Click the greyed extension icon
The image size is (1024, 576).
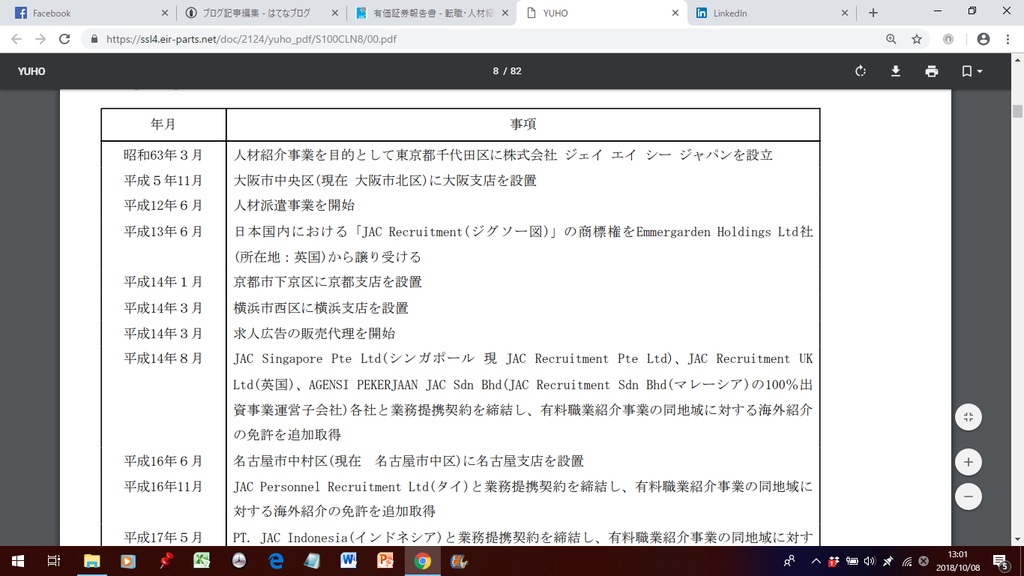[948, 39]
